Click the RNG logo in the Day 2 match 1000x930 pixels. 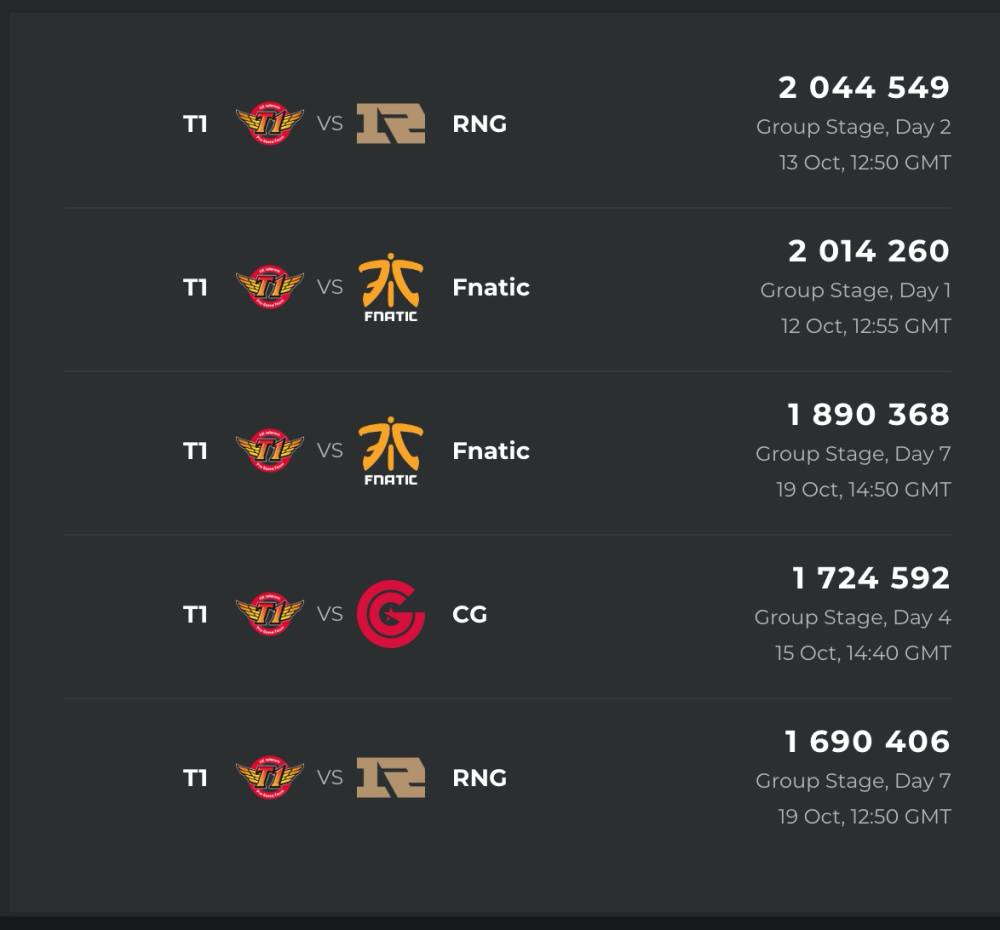(x=391, y=124)
